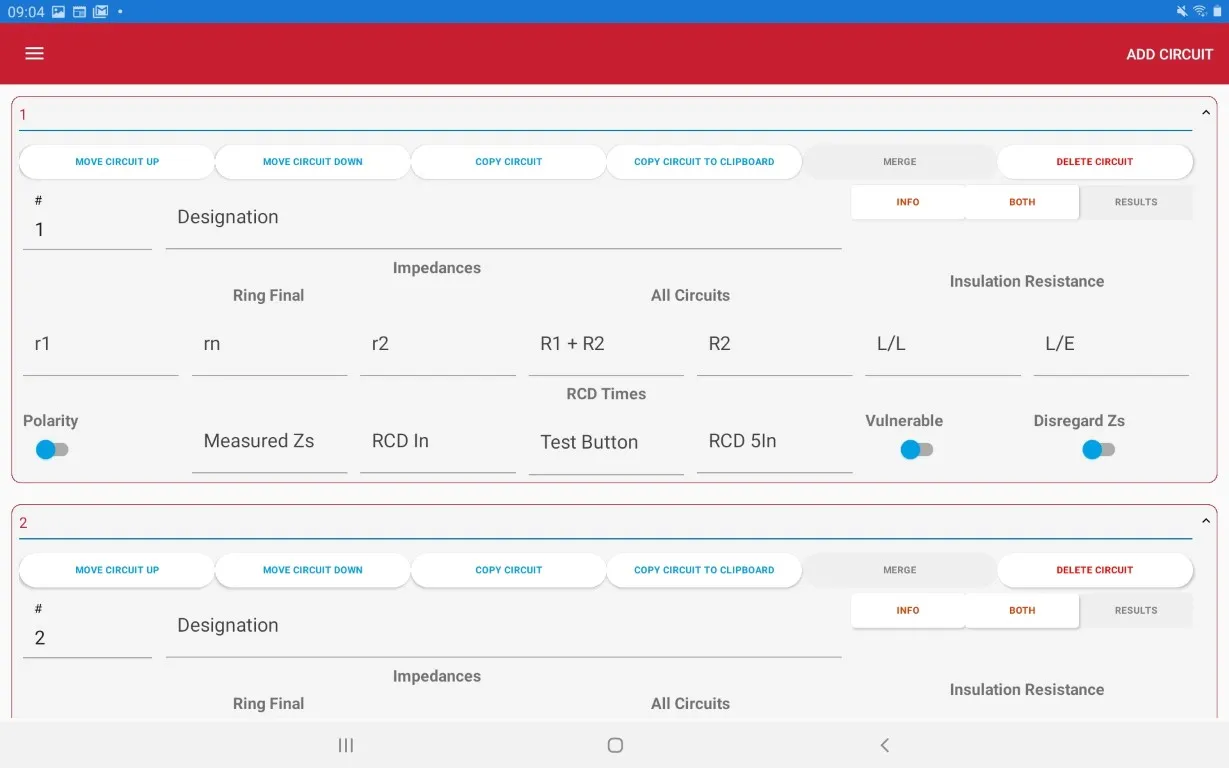The width and height of the screenshot is (1229, 768).
Task: Switch to the Info tab in circuit 1
Action: coord(908,202)
